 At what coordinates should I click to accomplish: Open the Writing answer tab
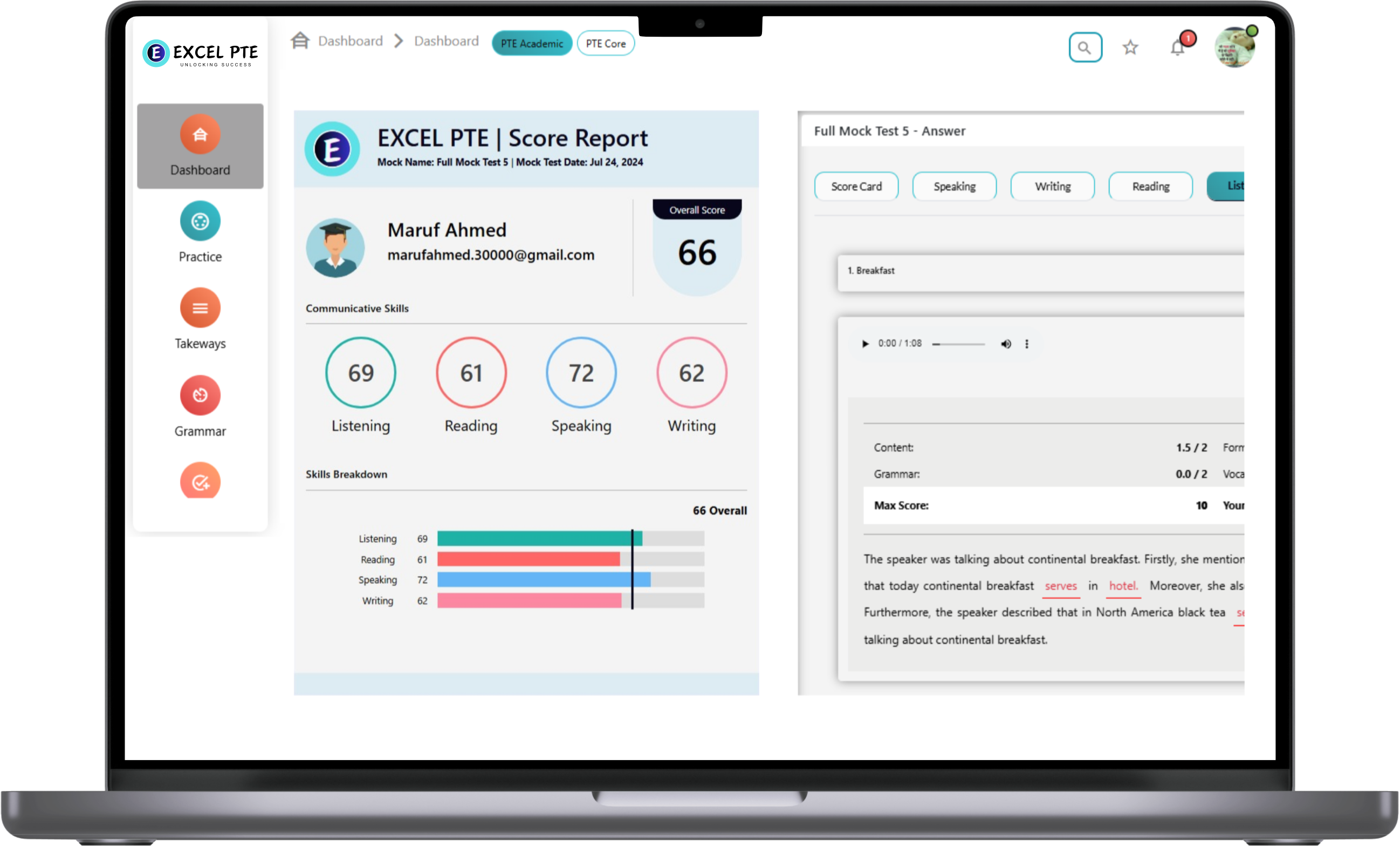pyautogui.click(x=1052, y=187)
